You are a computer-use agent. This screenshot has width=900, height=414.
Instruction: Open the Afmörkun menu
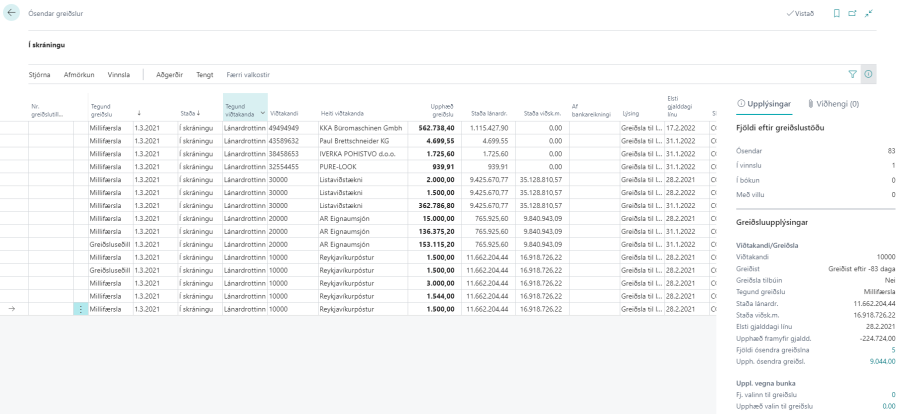click(x=79, y=74)
